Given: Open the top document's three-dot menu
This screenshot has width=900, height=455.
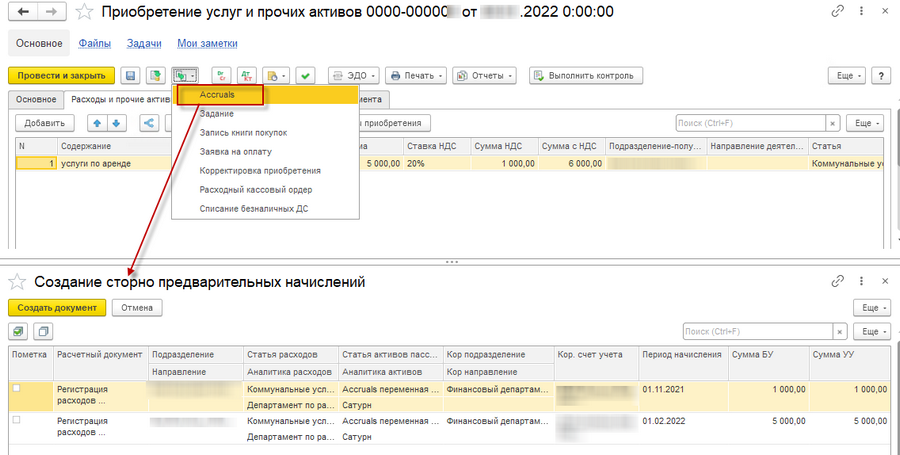Looking at the screenshot, I should [x=862, y=11].
